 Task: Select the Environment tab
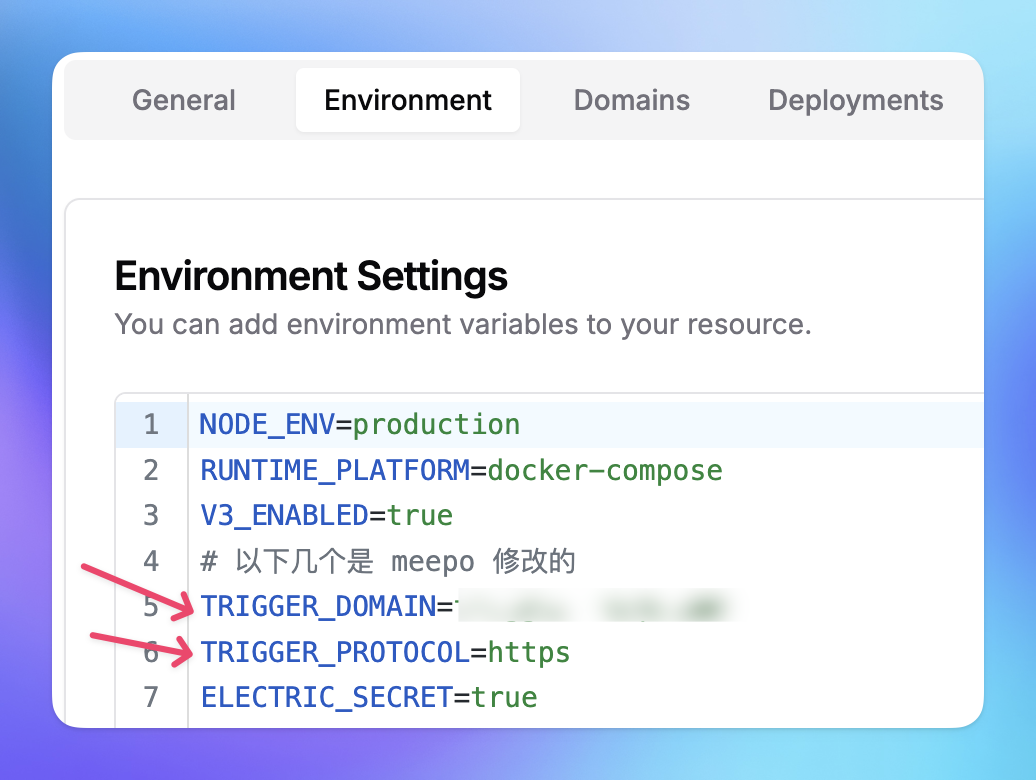408,101
